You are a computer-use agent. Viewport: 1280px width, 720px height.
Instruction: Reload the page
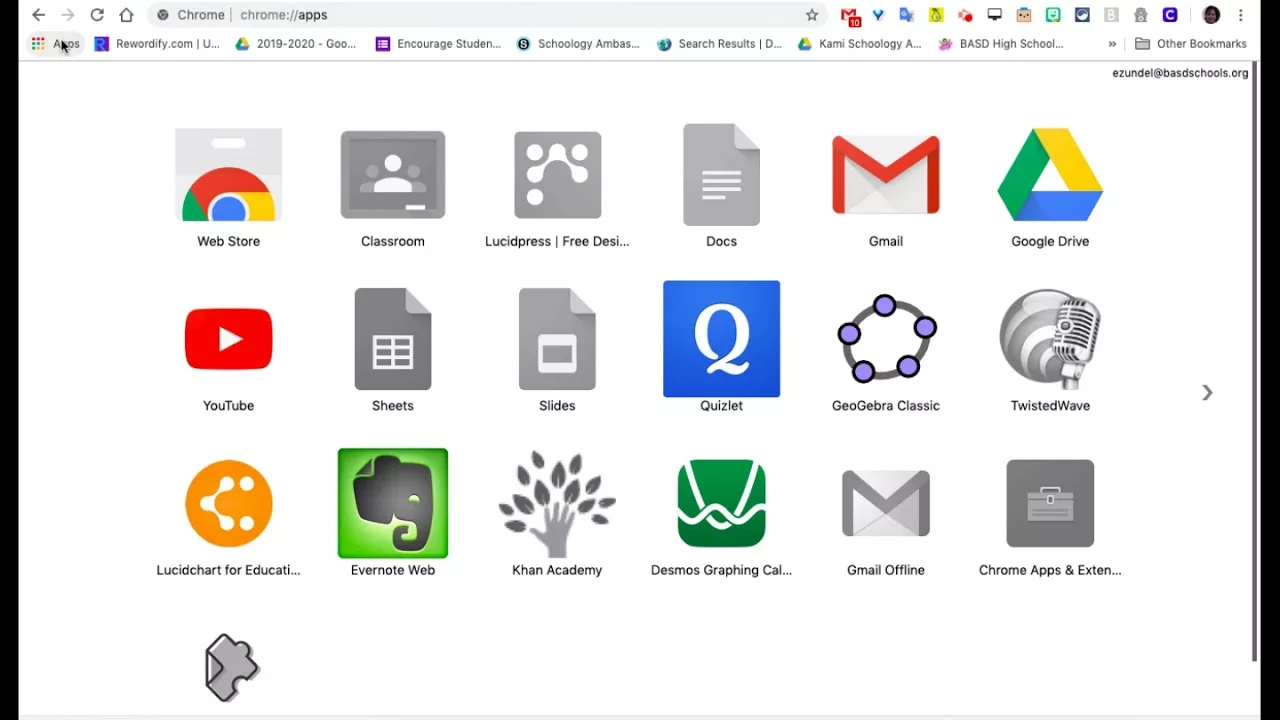[x=97, y=14]
